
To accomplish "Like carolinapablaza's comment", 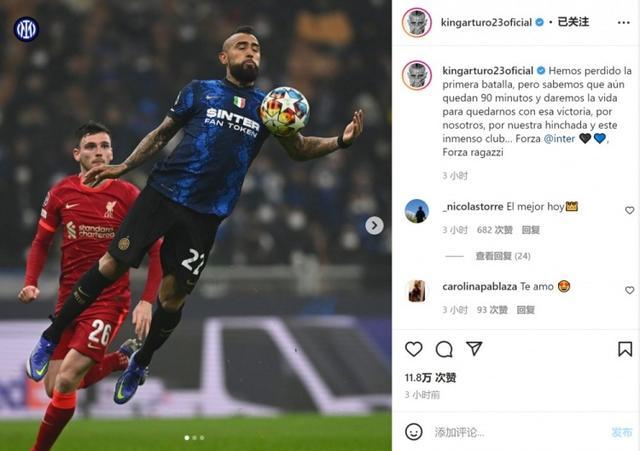I will click(x=629, y=290).
